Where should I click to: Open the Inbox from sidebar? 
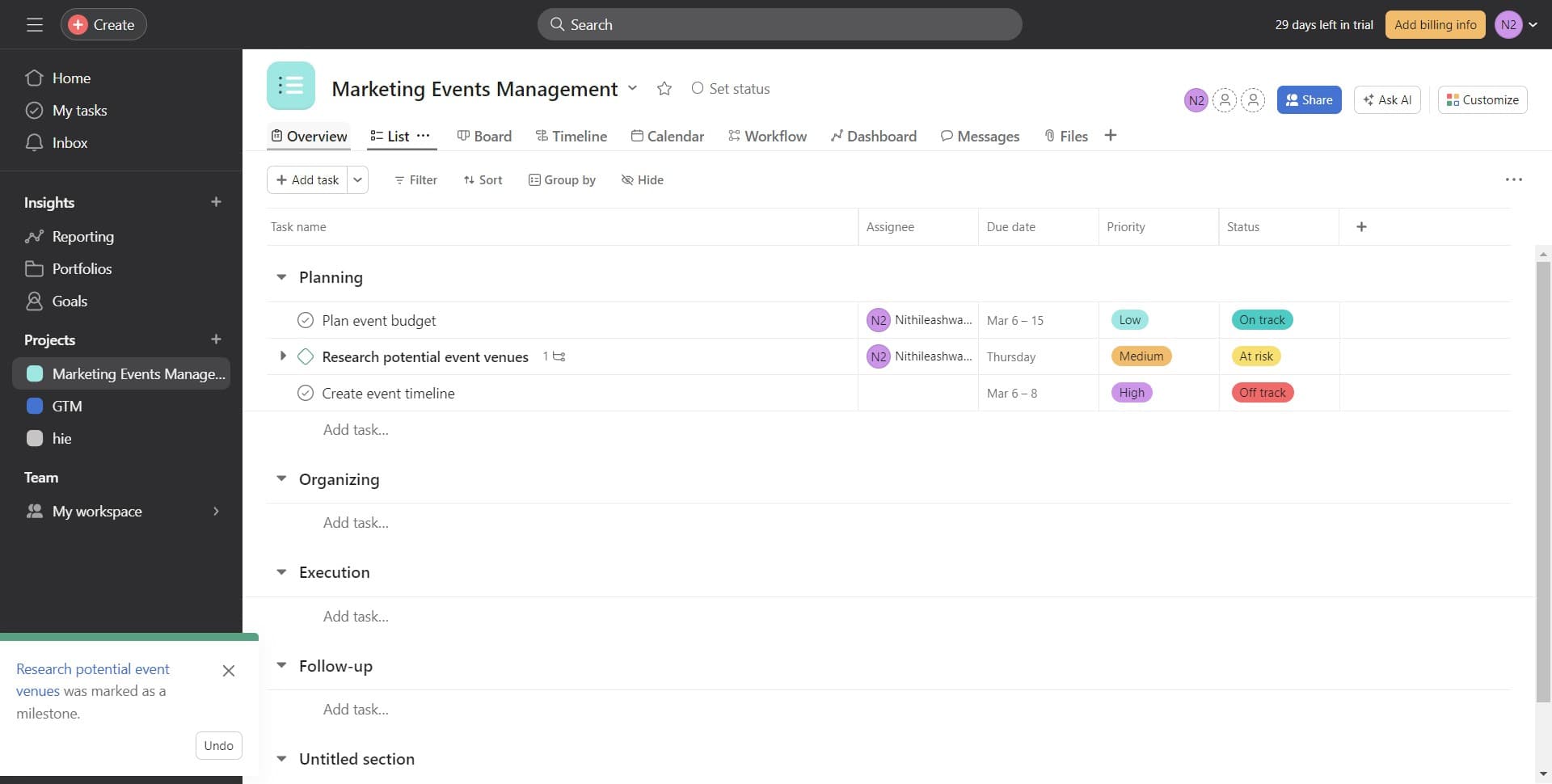click(70, 142)
